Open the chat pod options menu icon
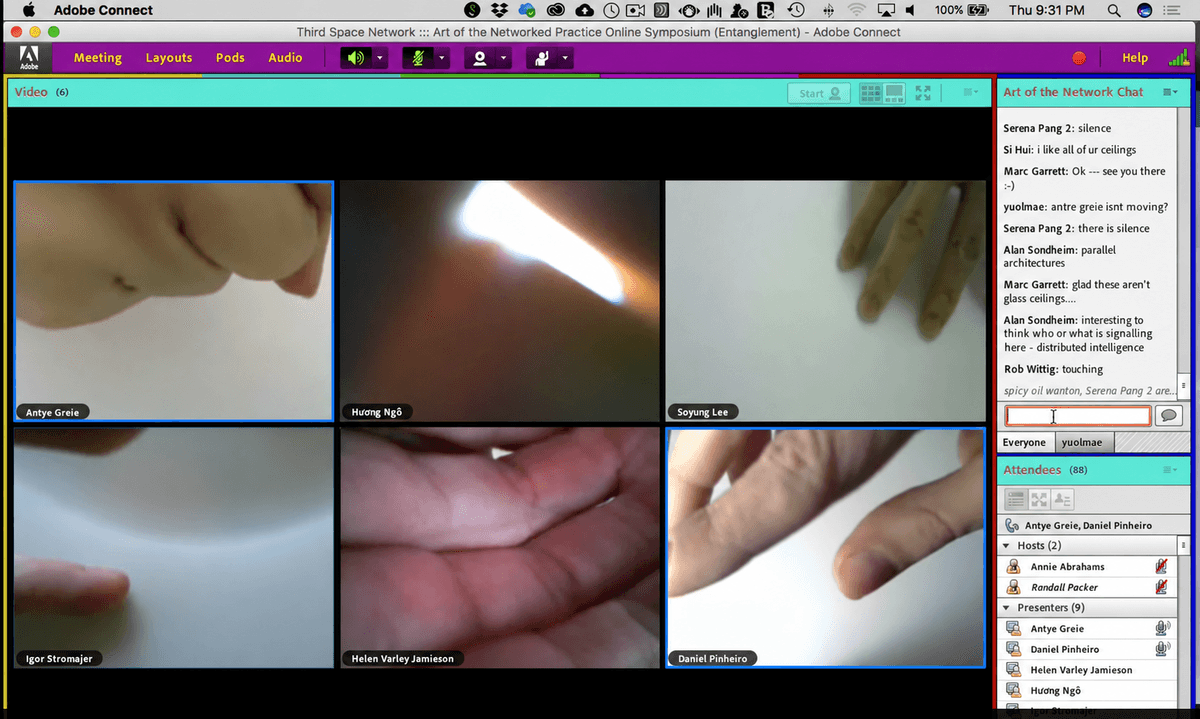 coord(1170,92)
